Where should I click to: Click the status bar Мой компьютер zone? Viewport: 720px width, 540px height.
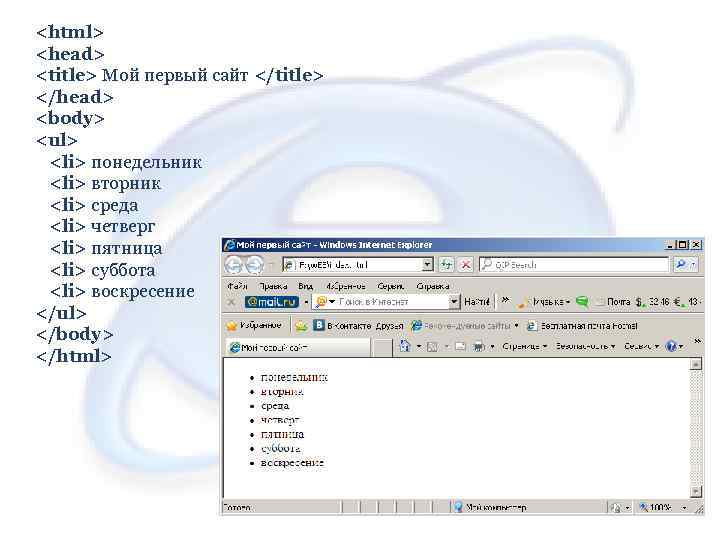click(x=489, y=507)
